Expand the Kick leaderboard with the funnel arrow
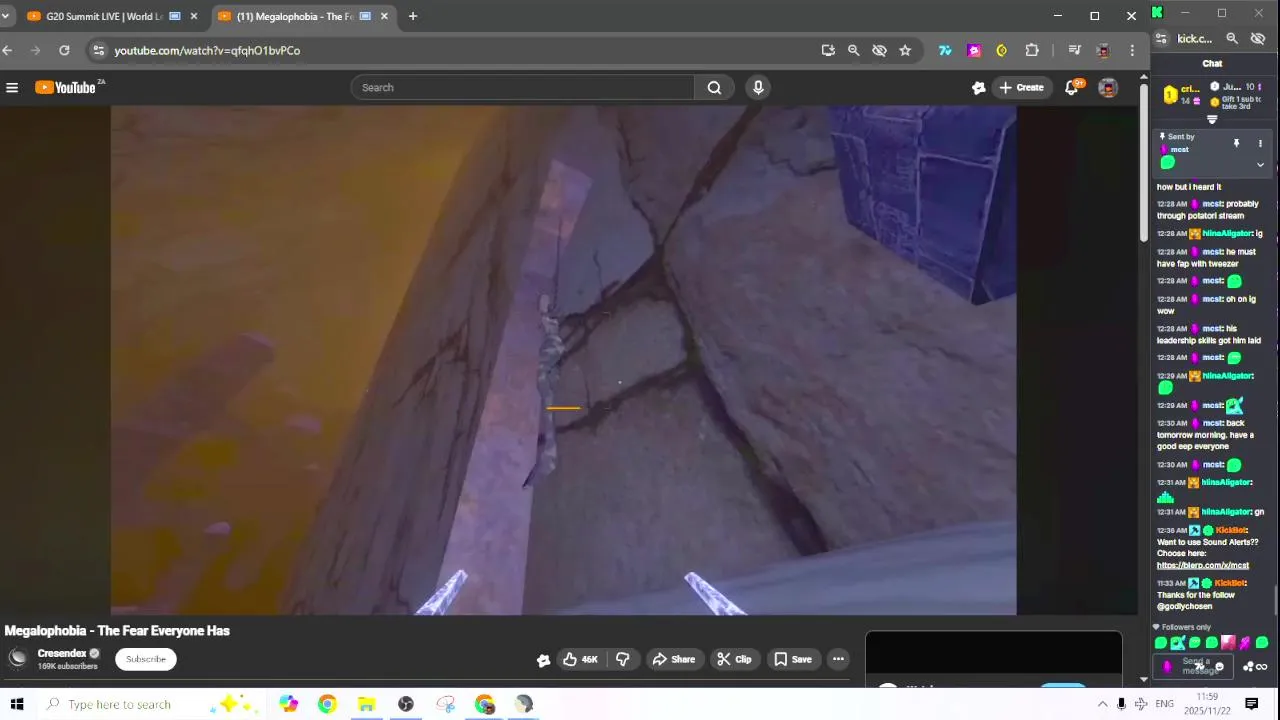The width and height of the screenshot is (1280, 720). click(1212, 120)
